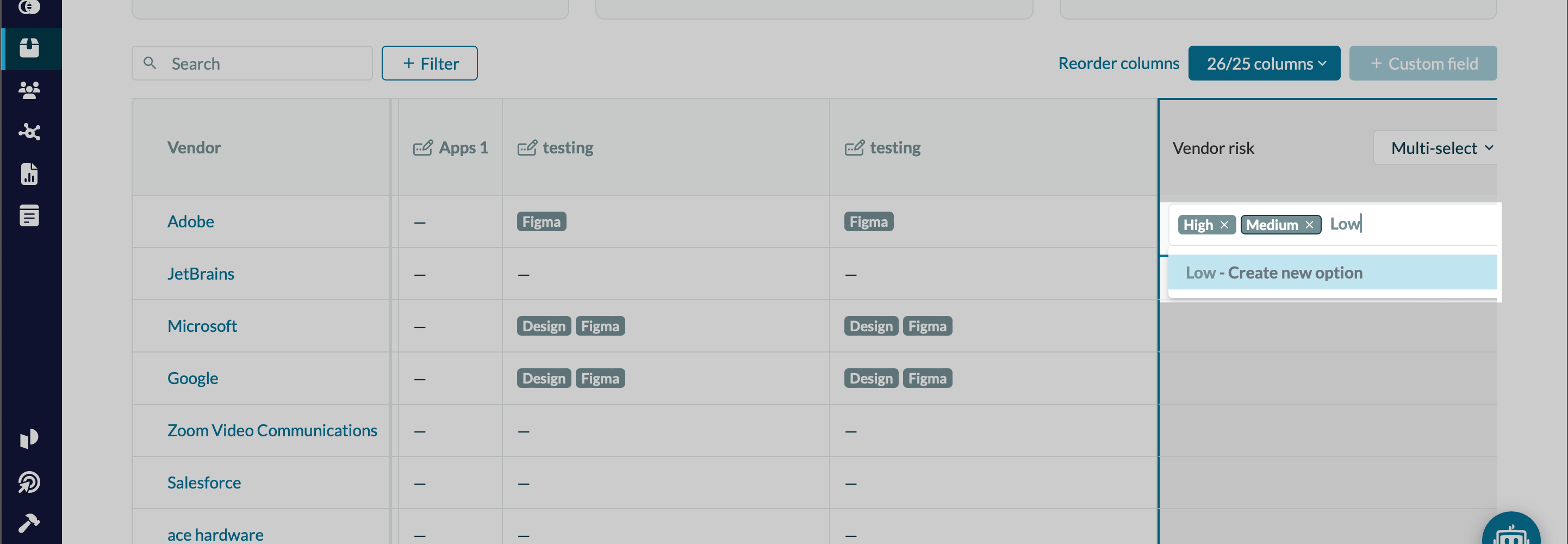Image resolution: width=1568 pixels, height=544 pixels.
Task: Open the Google vendor link
Action: point(192,378)
